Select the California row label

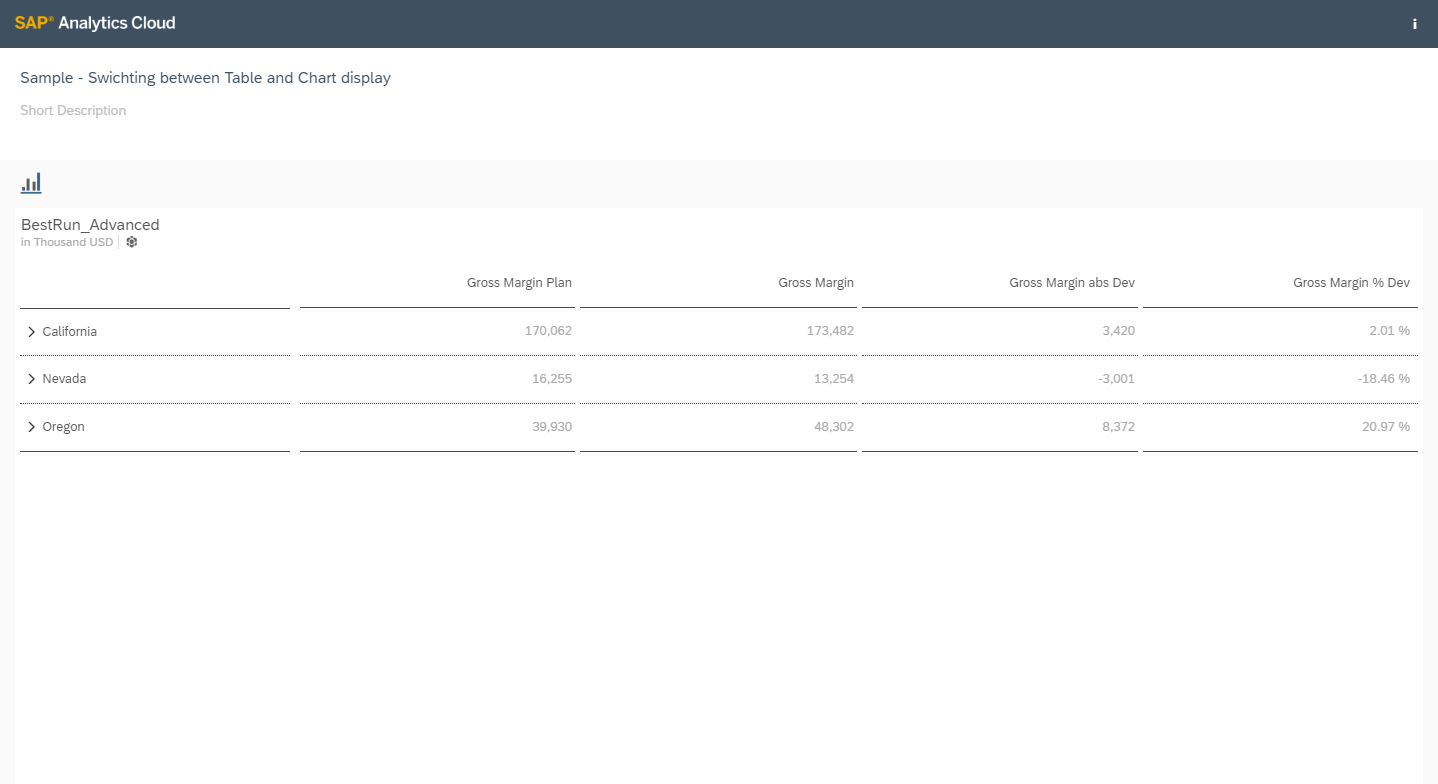coord(69,332)
